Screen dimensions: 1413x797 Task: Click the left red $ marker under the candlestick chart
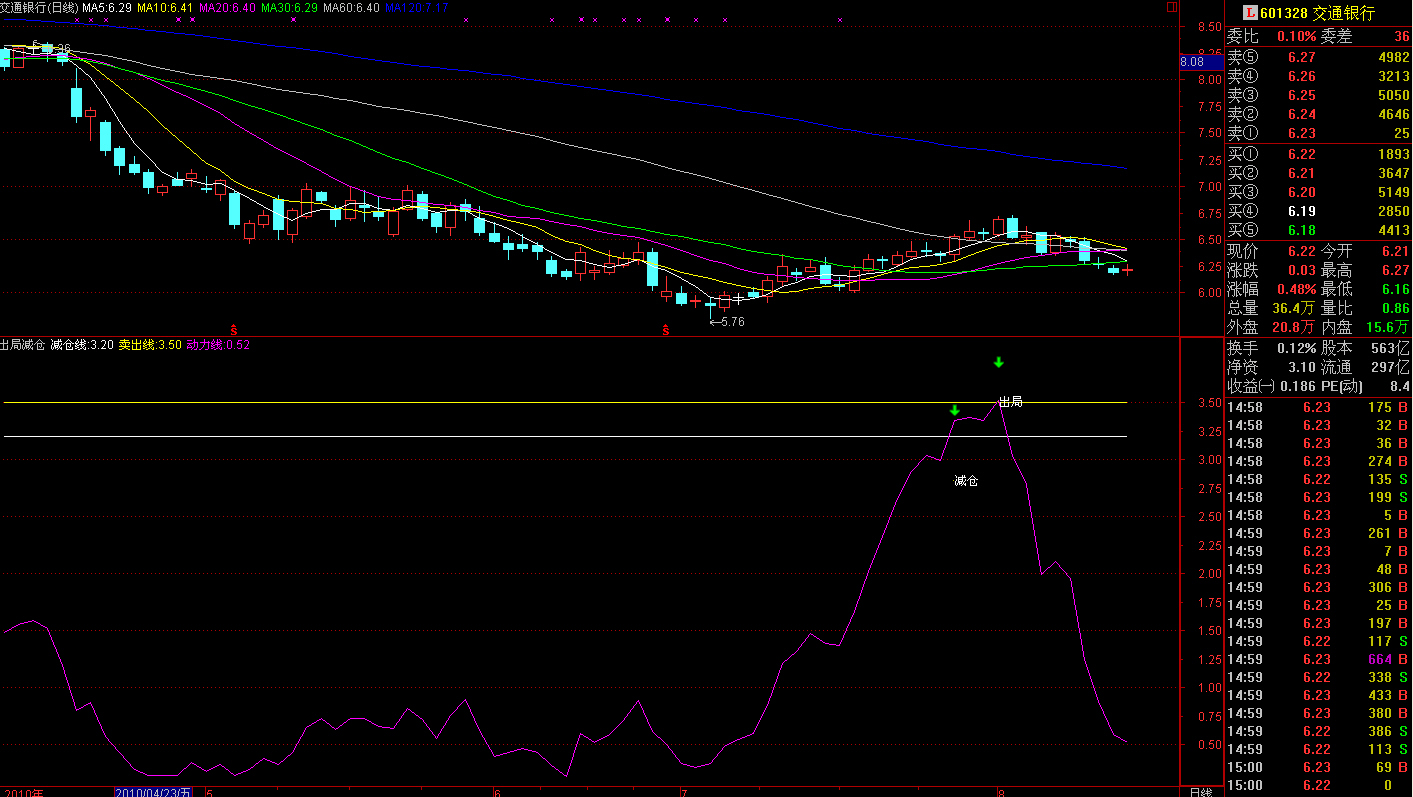point(234,329)
